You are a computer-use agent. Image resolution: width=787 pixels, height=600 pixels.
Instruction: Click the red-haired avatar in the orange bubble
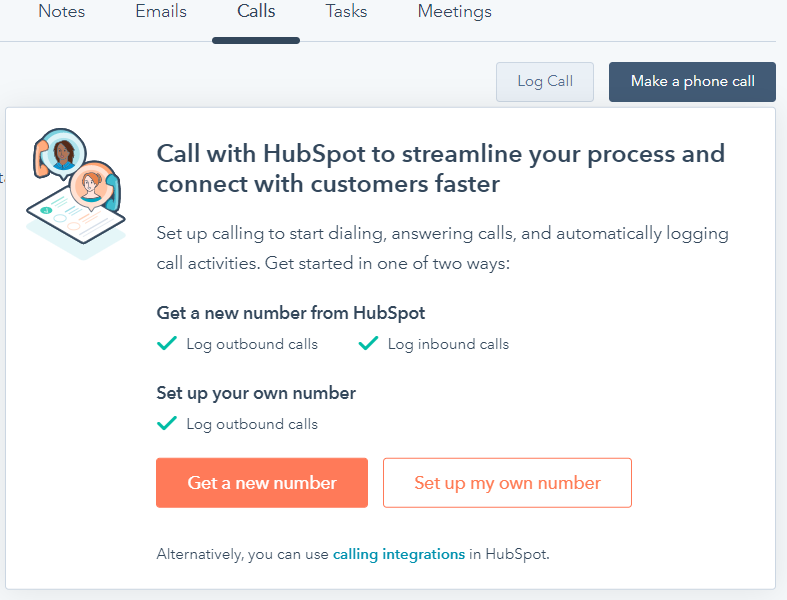tap(92, 184)
